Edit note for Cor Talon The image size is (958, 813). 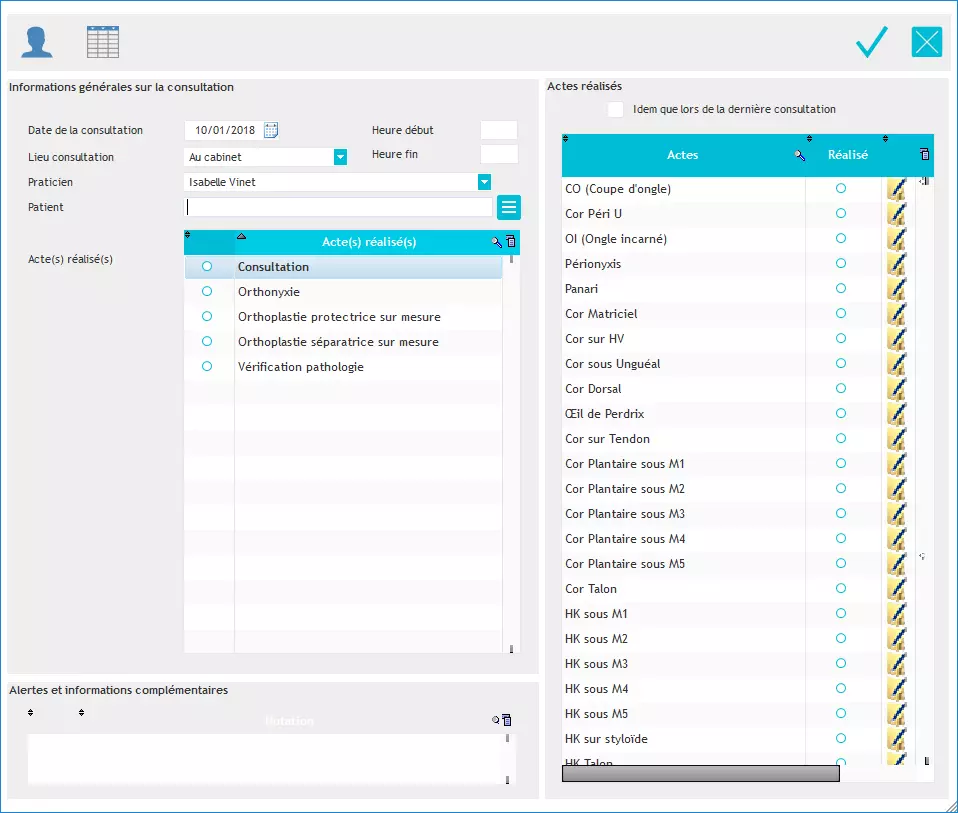click(896, 589)
